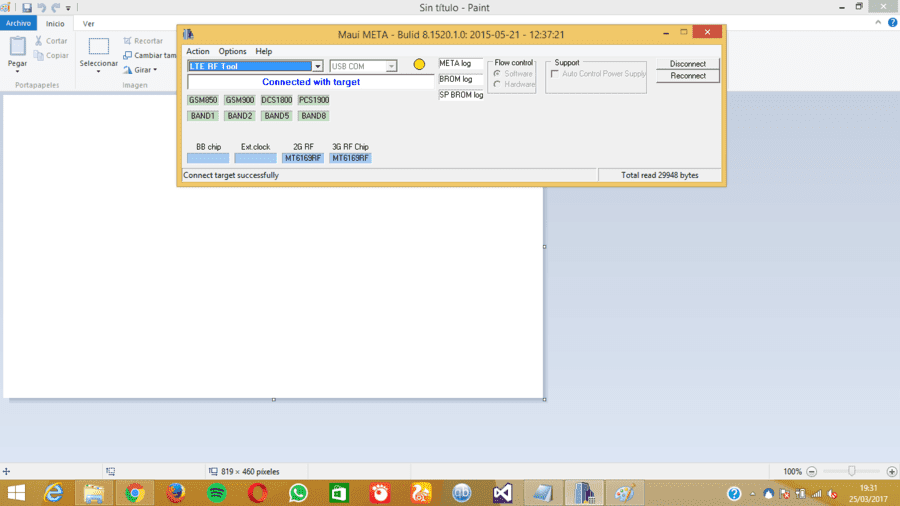900x506 pixels.
Task: Open the Options menu in Maui META
Action: pyautogui.click(x=232, y=51)
